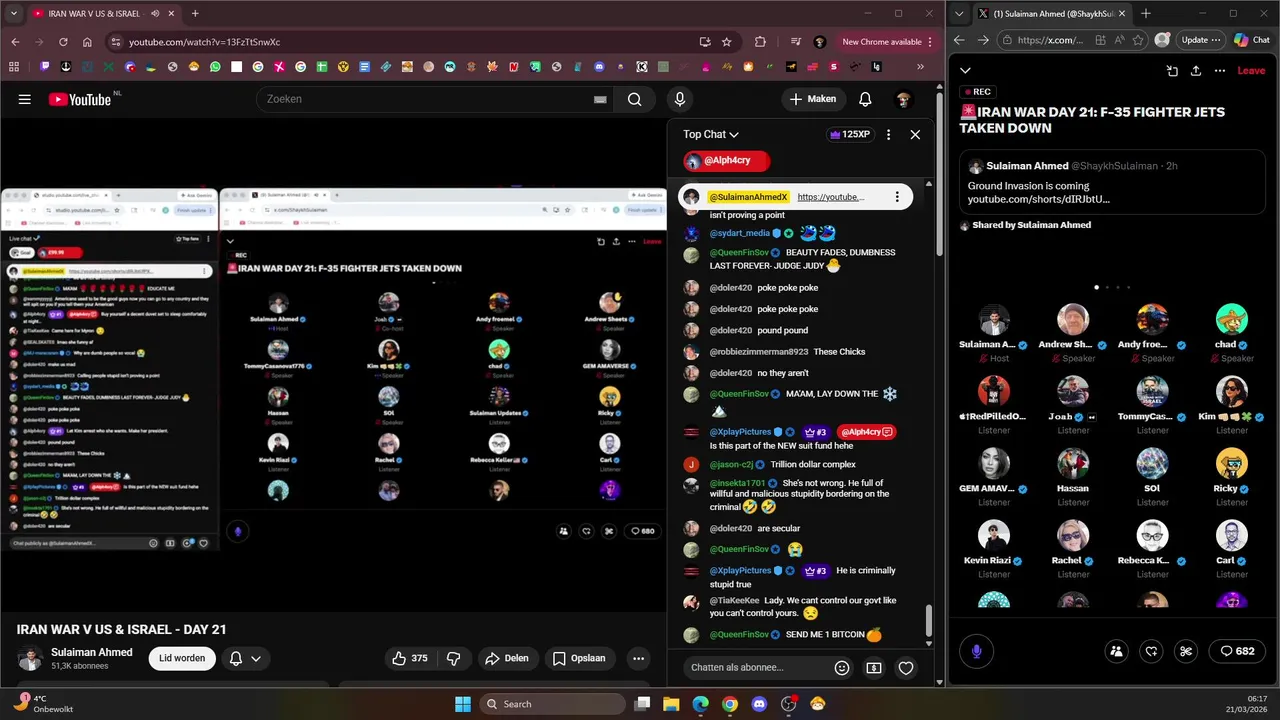Open Copilot Chat in Edge
1280x720 pixels.
[x=1252, y=40]
